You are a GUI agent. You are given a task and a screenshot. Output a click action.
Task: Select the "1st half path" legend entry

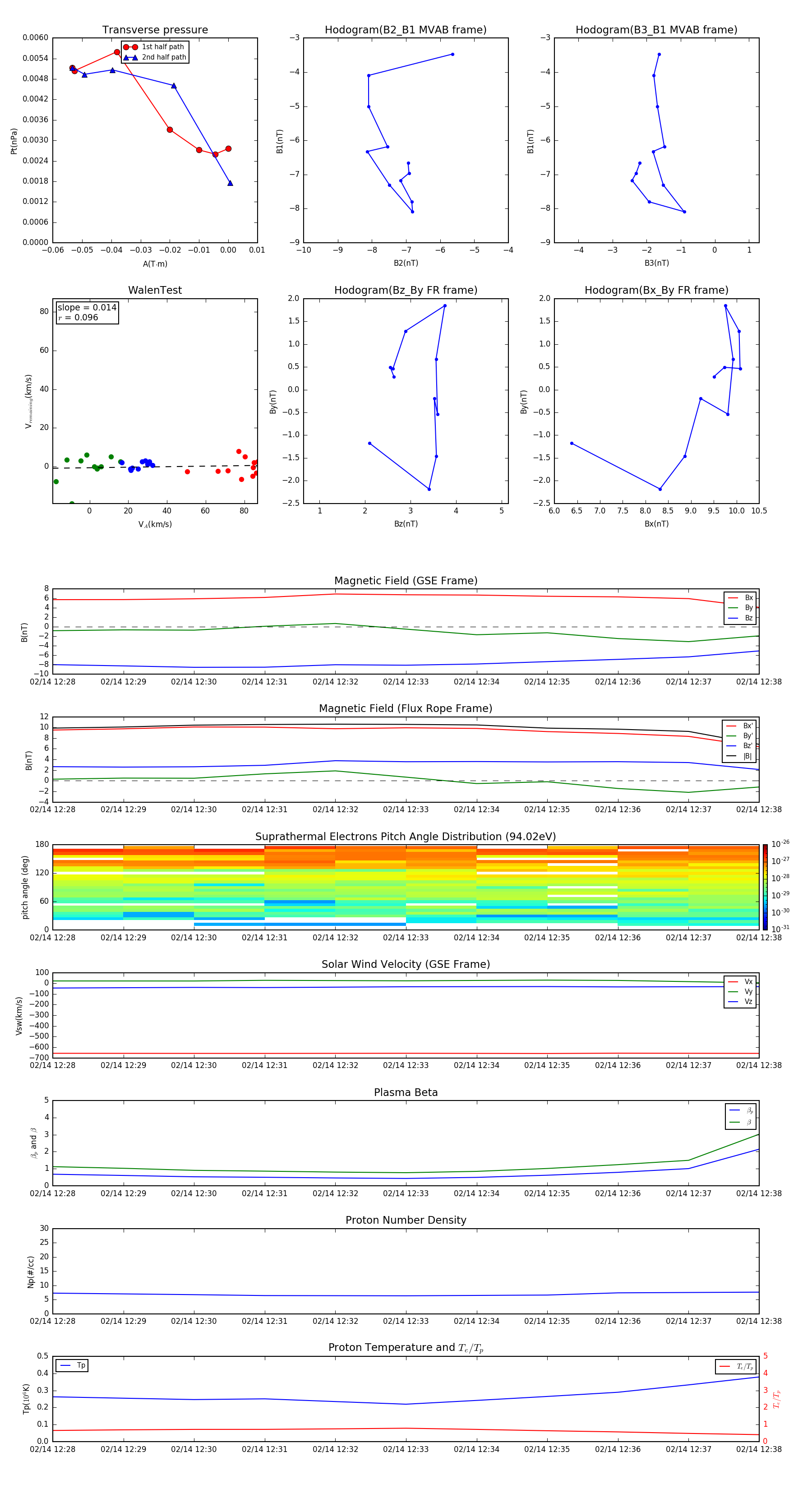(154, 47)
